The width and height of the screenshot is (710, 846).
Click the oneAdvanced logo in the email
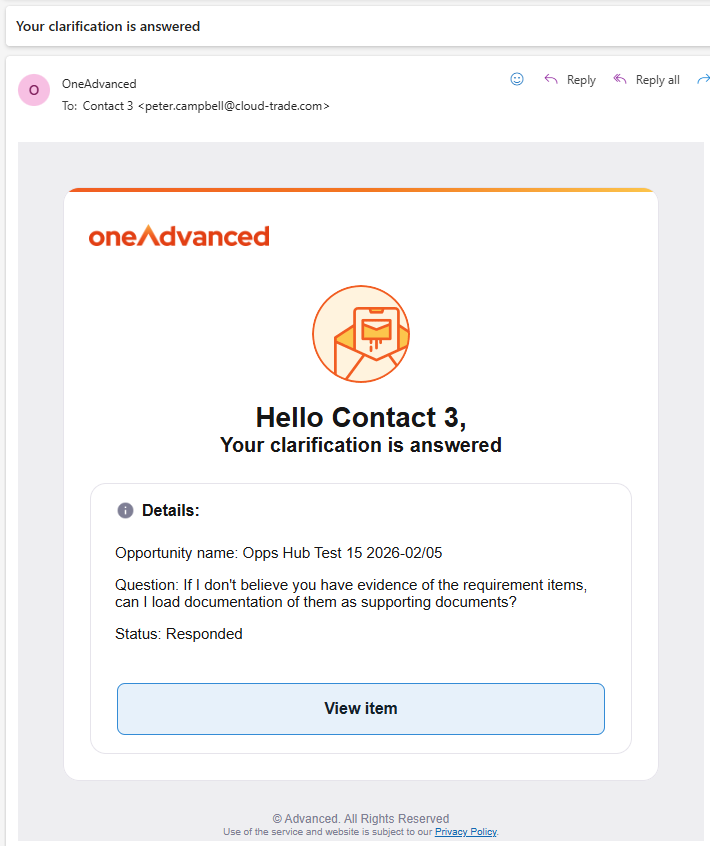(179, 236)
